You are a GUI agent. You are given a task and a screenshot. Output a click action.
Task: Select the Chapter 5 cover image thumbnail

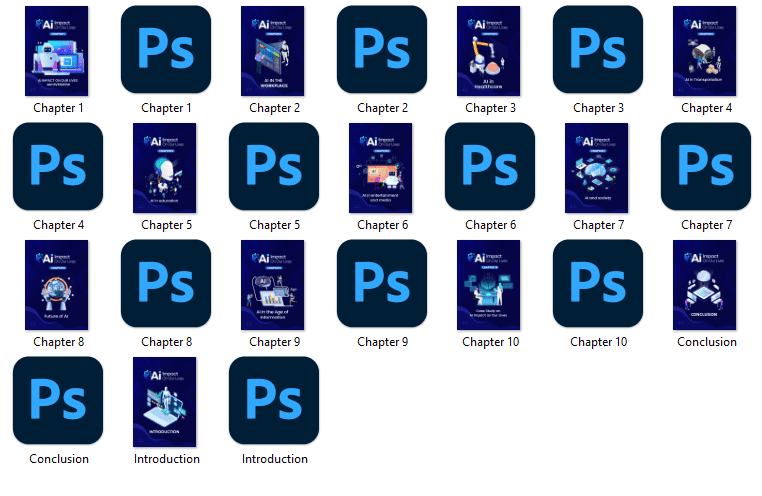[x=165, y=168]
